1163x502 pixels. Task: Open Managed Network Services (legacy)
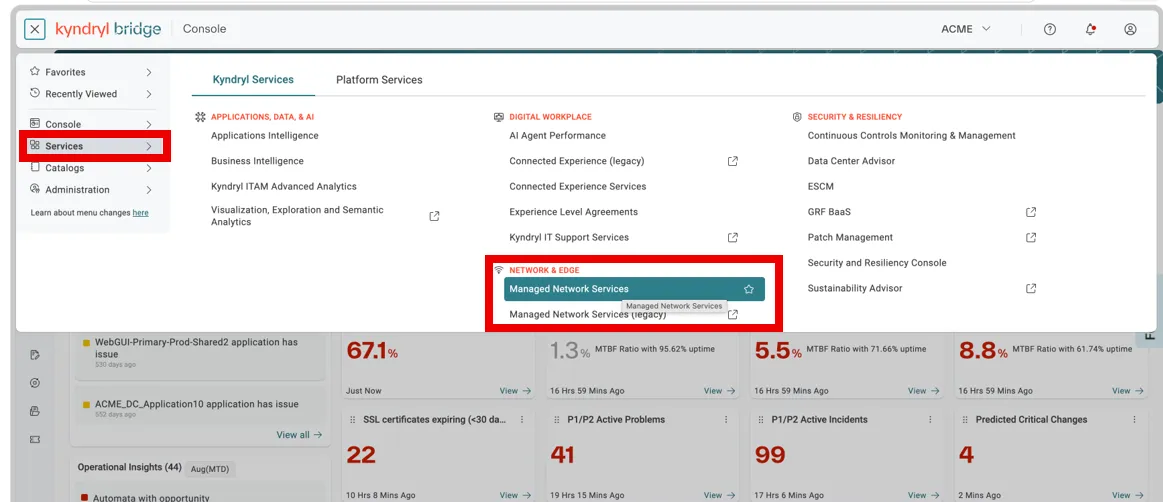click(587, 314)
